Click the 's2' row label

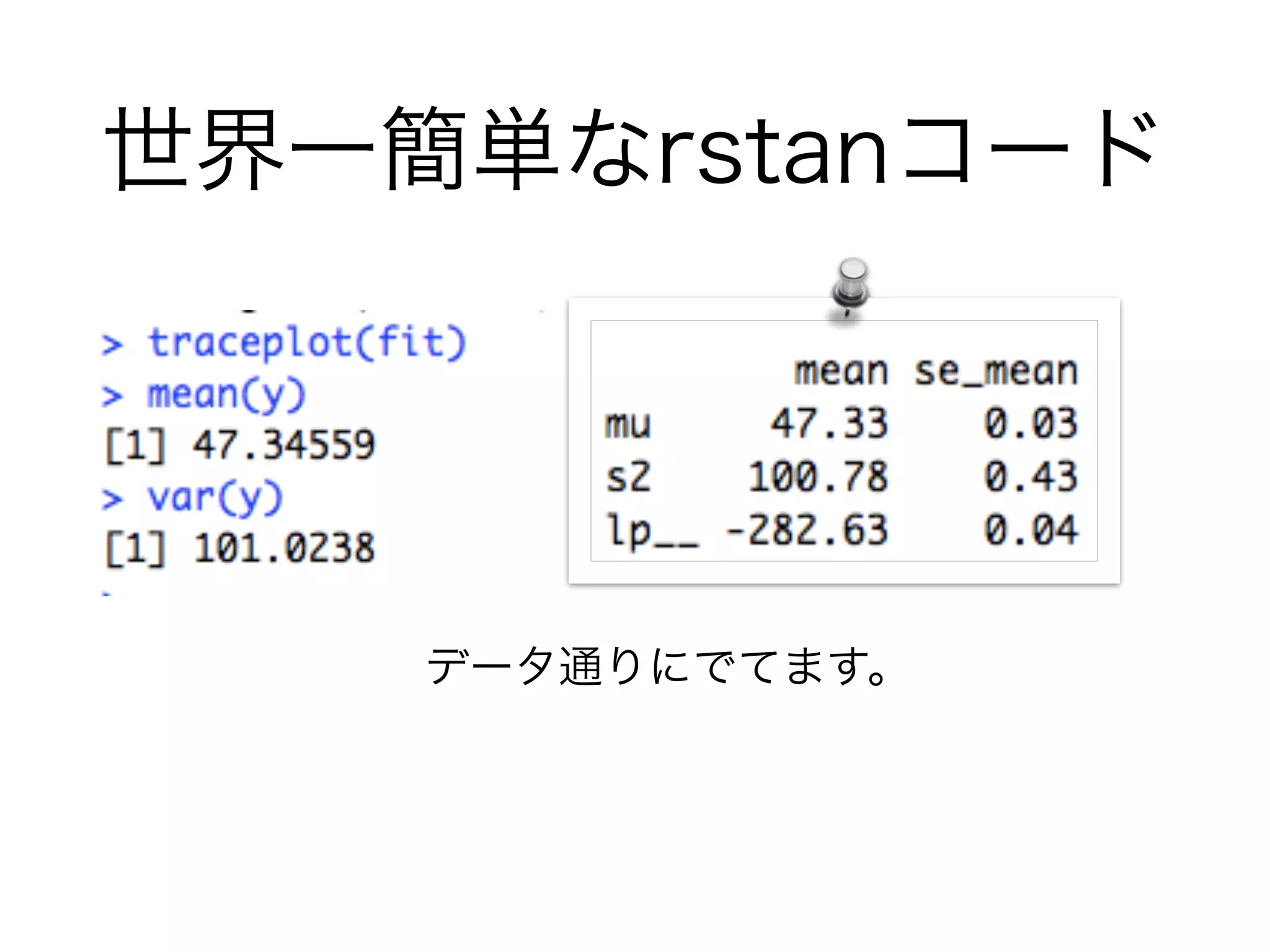[x=628, y=477]
